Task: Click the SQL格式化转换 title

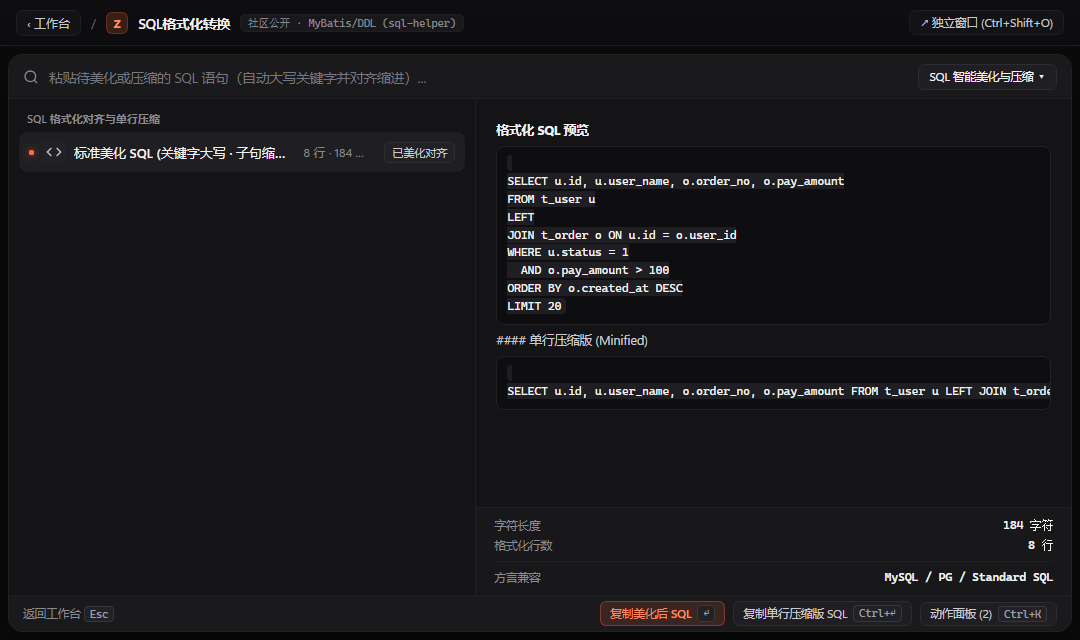Action: pos(184,24)
